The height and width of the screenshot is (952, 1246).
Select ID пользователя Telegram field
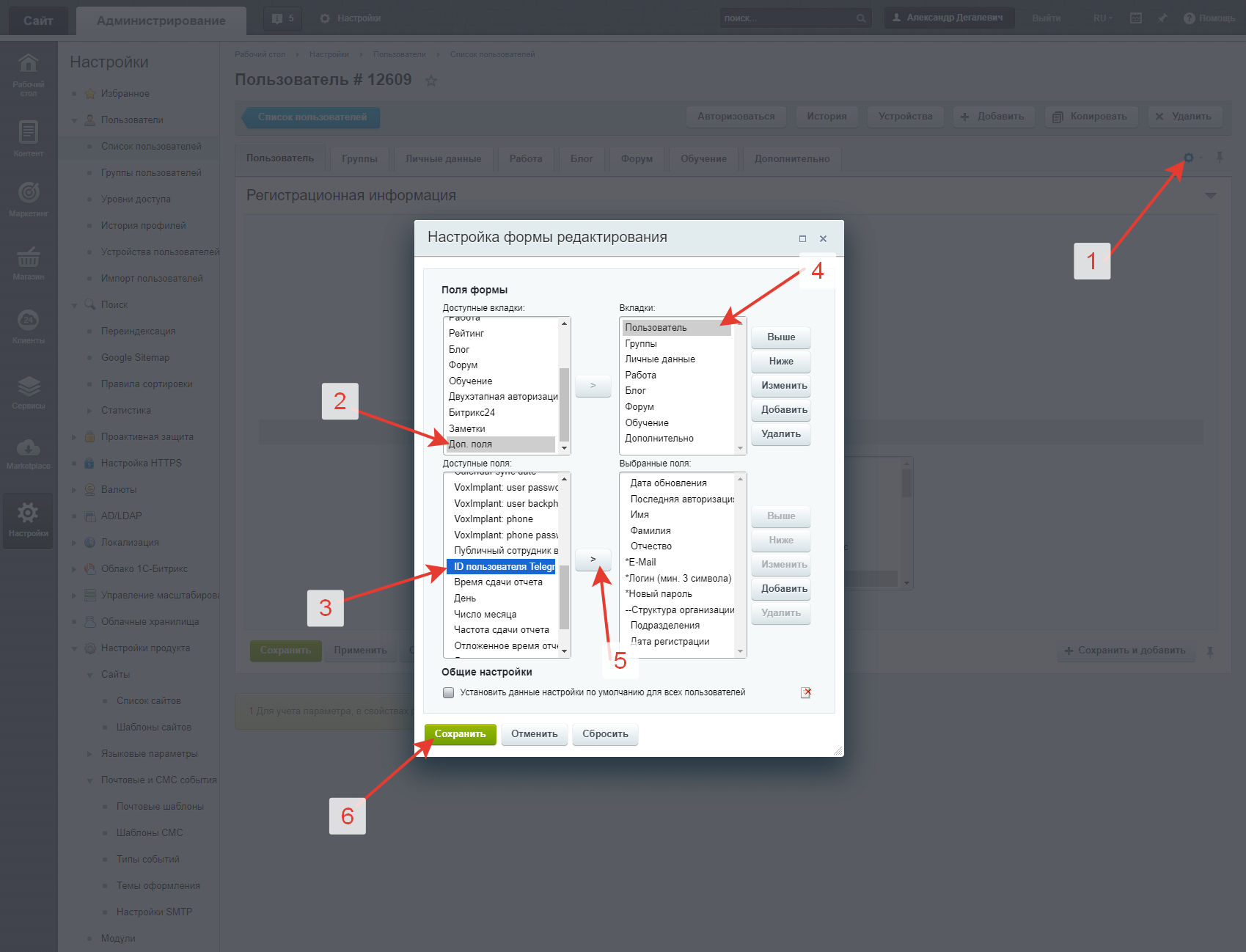click(x=501, y=567)
